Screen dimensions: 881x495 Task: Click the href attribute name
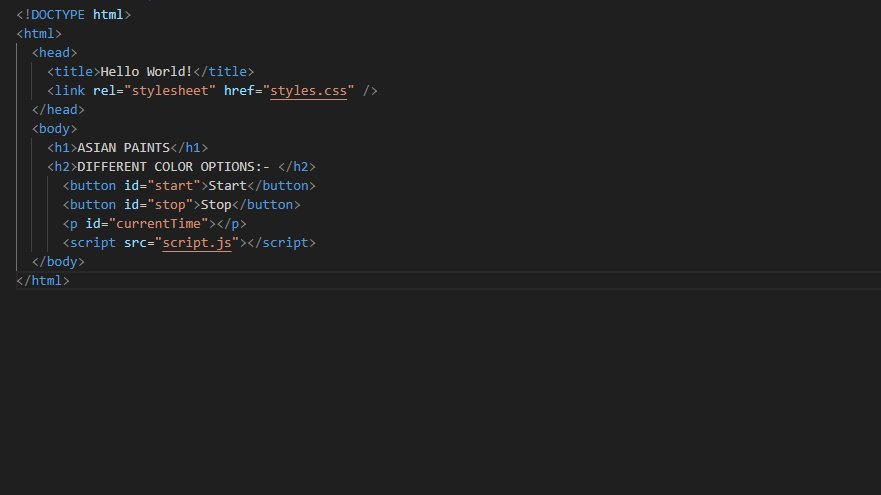pos(239,90)
